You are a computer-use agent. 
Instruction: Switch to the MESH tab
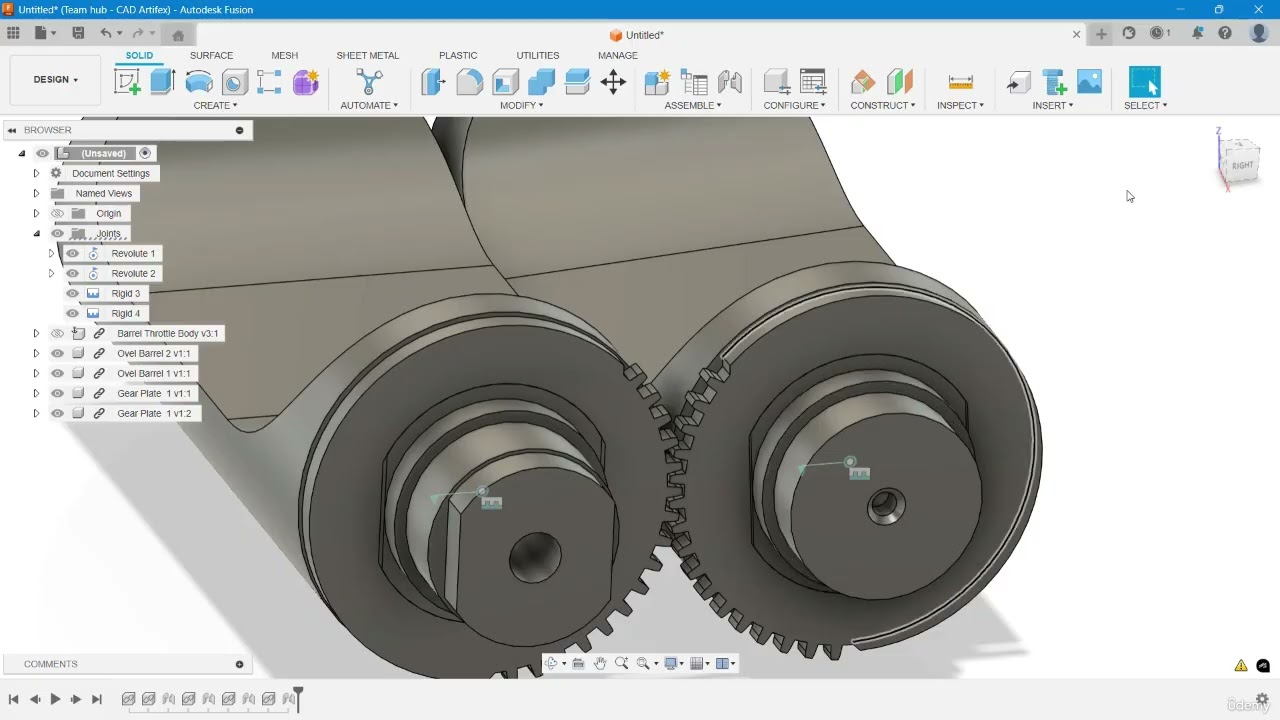(284, 55)
